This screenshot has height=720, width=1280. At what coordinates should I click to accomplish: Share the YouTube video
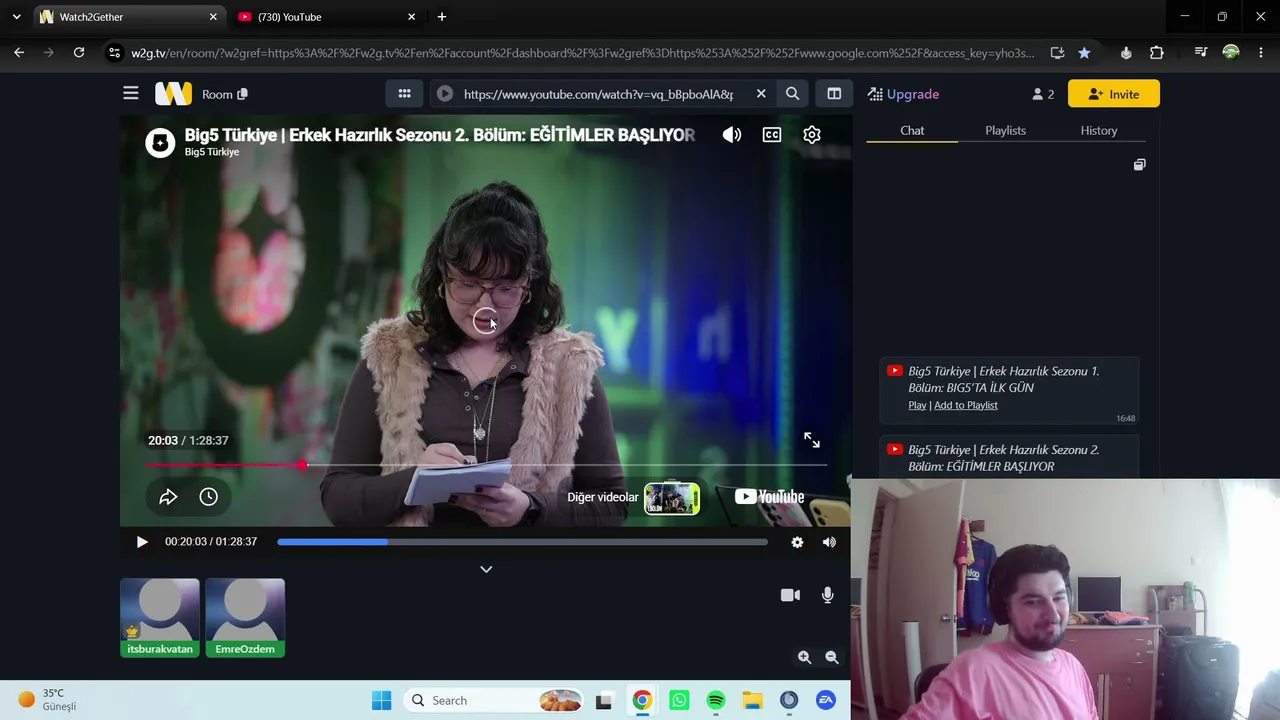[168, 497]
